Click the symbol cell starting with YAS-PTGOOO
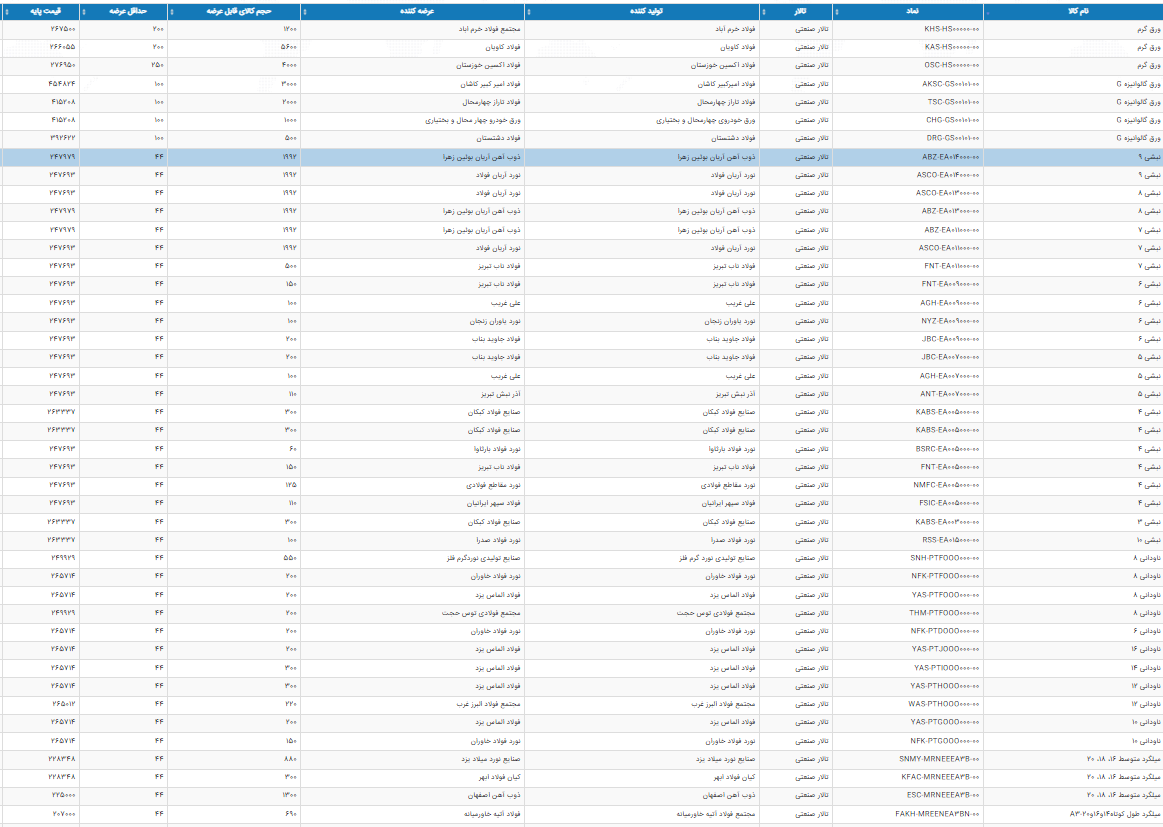 point(909,722)
